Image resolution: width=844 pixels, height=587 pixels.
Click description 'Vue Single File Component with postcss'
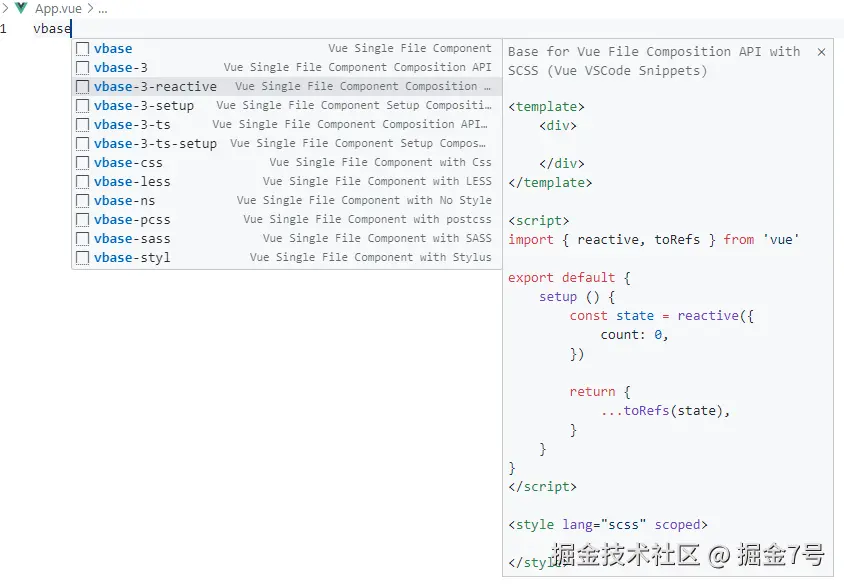[x=367, y=220]
